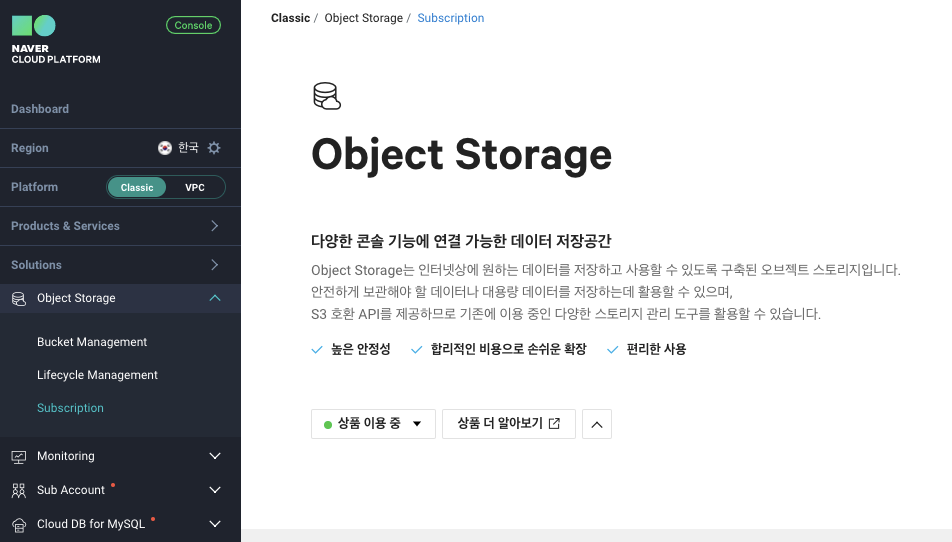The height and width of the screenshot is (542, 952).
Task: Expand the Sub Account menu chevron
Action: (x=215, y=490)
